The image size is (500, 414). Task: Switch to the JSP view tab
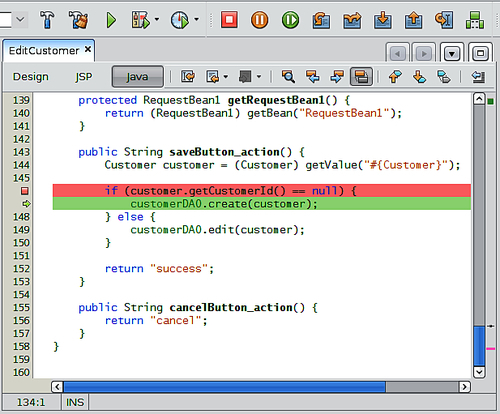(x=83, y=77)
